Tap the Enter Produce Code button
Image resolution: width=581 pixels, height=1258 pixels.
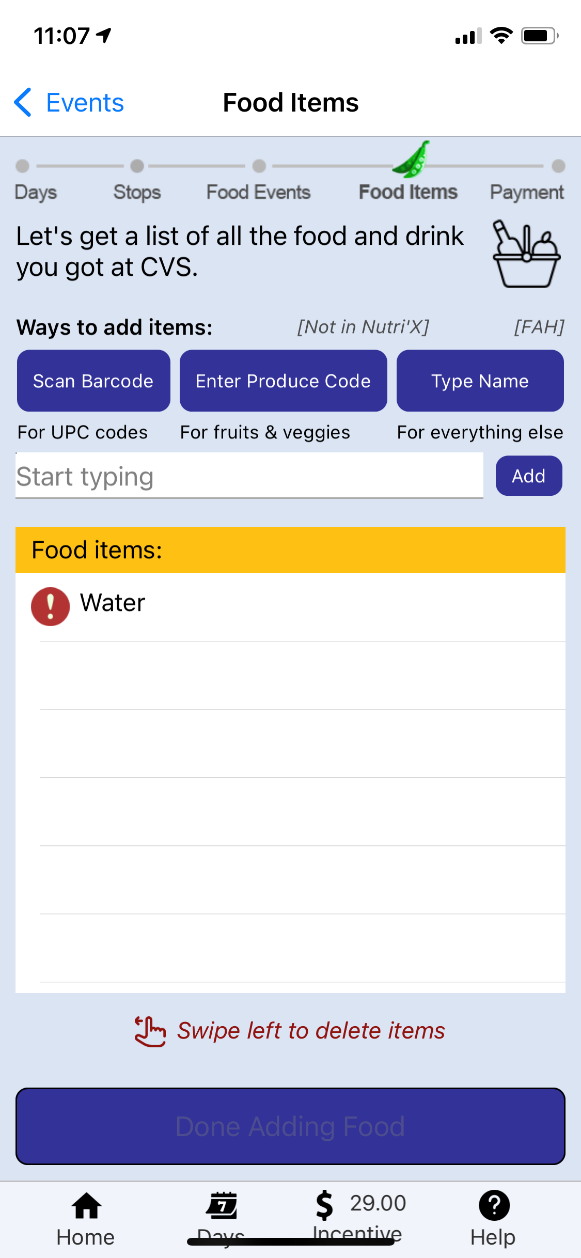point(283,381)
